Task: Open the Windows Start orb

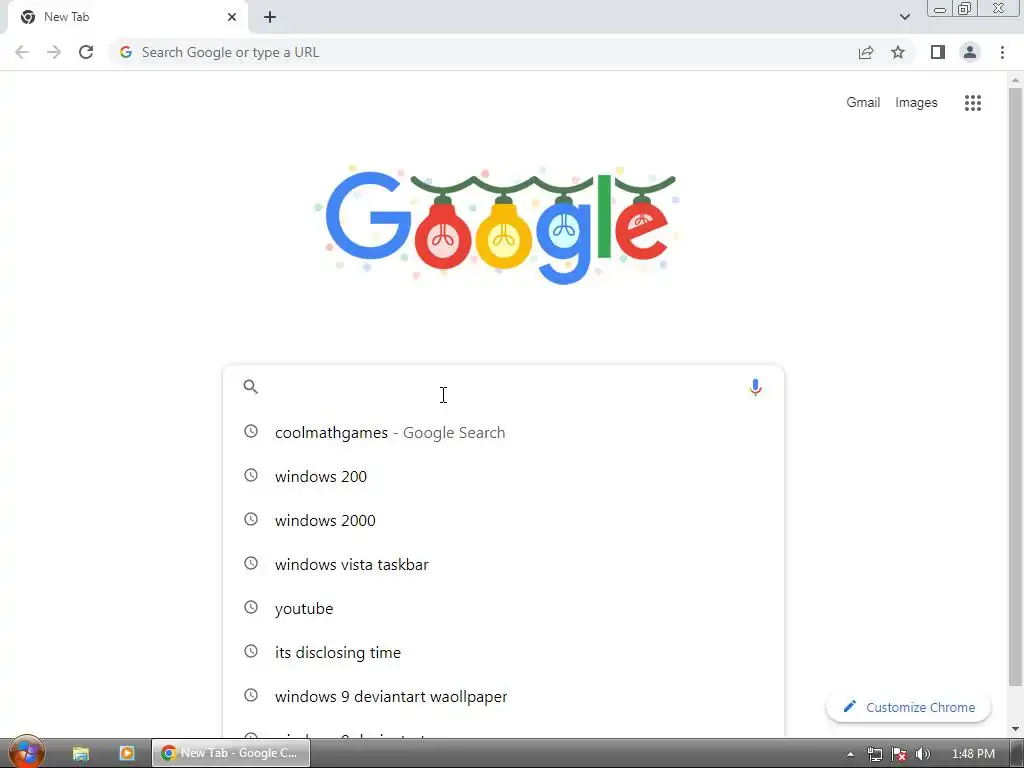Action: [26, 752]
